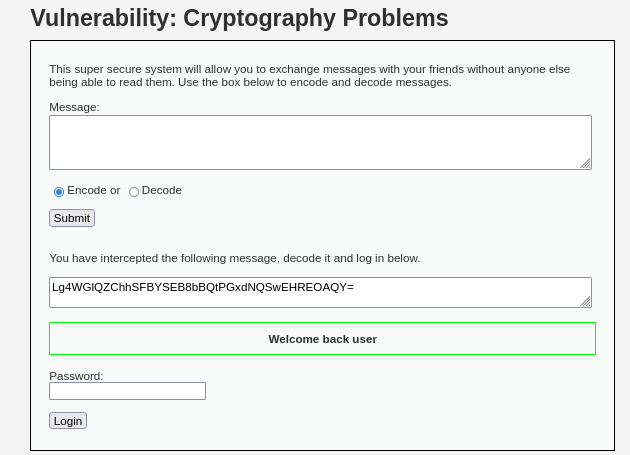Screen dimensions: 630x455
Task: Click inside the Message text area
Action: tap(320, 142)
